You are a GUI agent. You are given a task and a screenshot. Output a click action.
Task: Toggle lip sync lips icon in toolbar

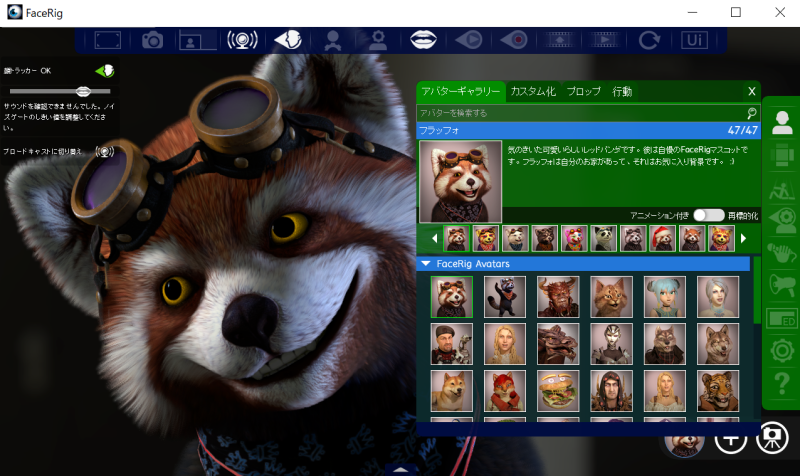(x=423, y=40)
